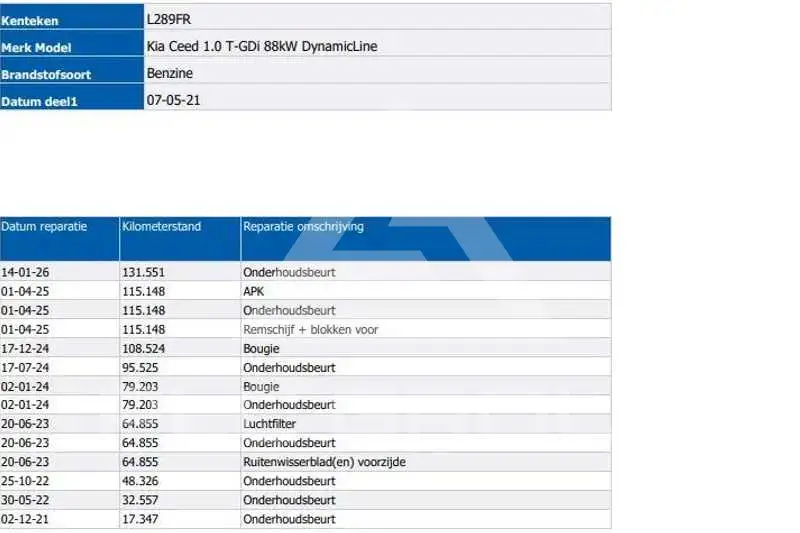Image resolution: width=800 pixels, height=533 pixels.
Task: Select the Benzine fuel value
Action: (170, 73)
